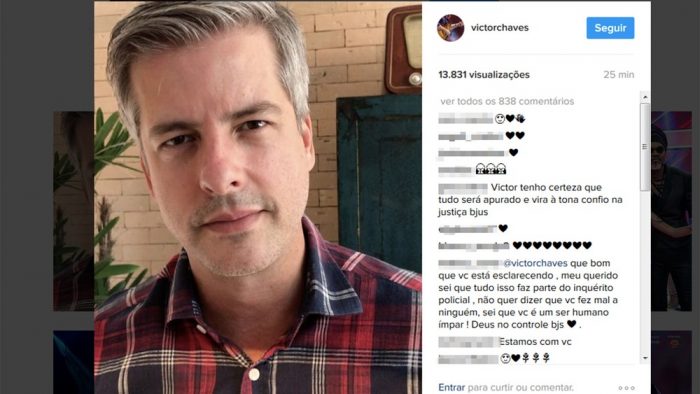Click the victorchaves profile avatar

(450, 28)
